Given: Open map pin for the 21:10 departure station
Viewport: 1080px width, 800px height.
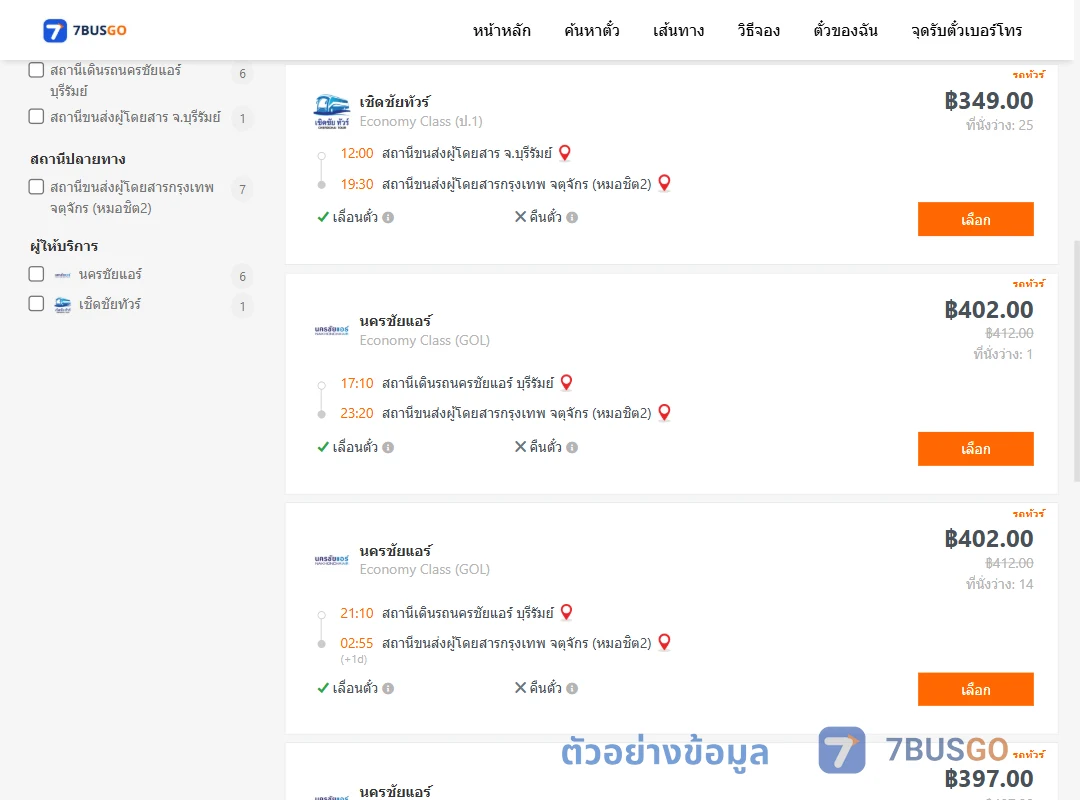Looking at the screenshot, I should [566, 612].
